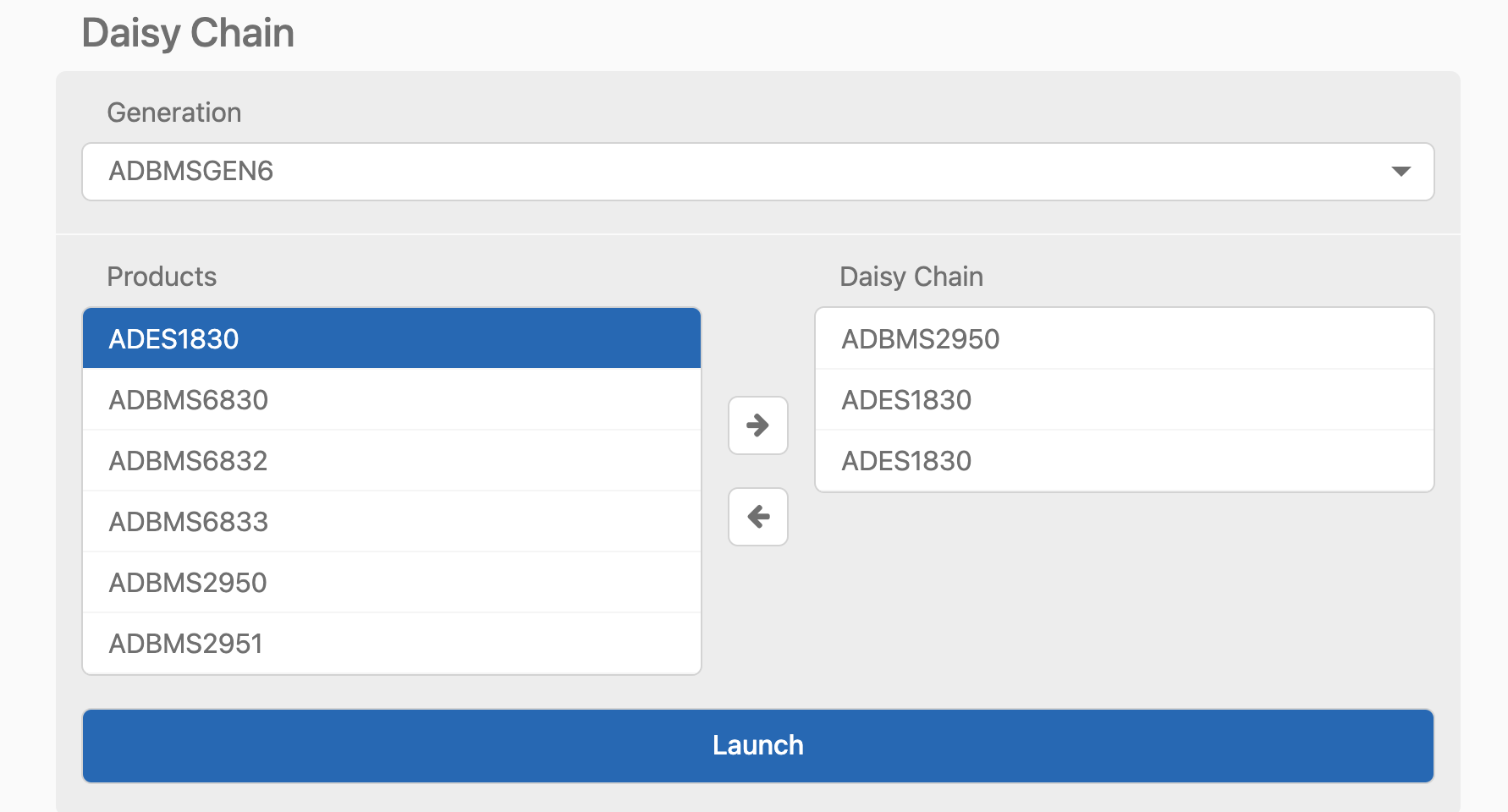Choose ADBMS2951 from the Products list
The image size is (1508, 812).
(391, 644)
